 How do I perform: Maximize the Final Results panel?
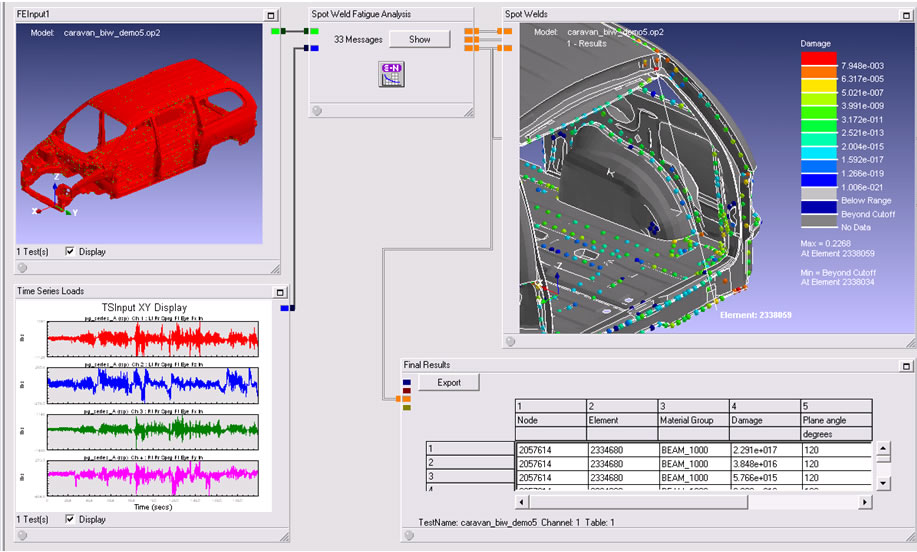click(x=906, y=366)
